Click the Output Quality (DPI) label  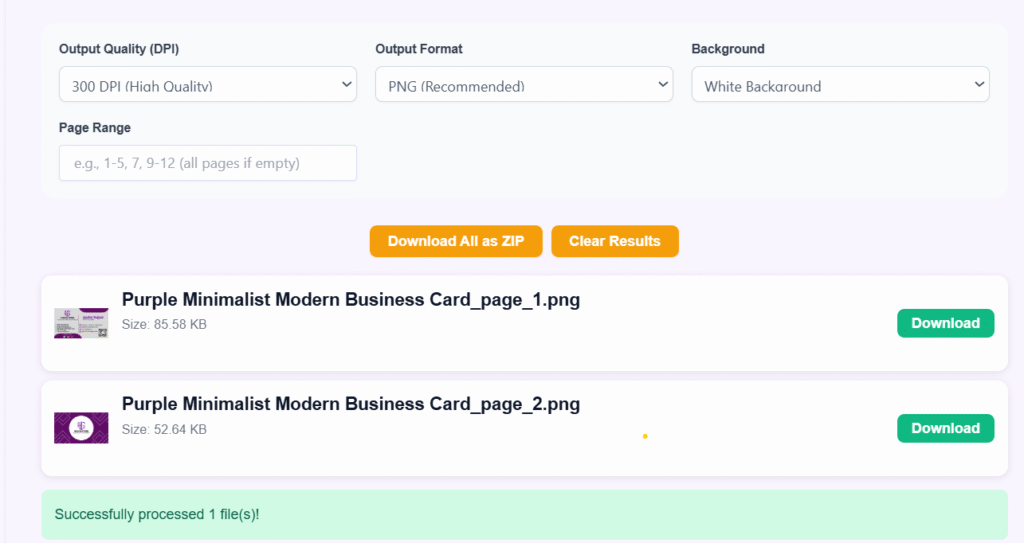point(119,49)
